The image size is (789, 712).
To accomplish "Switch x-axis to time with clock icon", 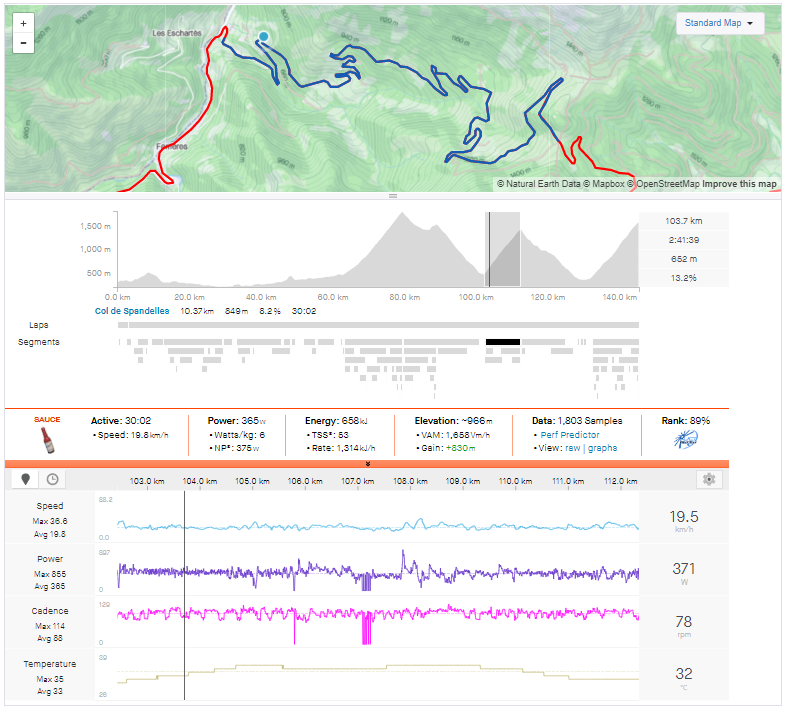I will tap(51, 479).
